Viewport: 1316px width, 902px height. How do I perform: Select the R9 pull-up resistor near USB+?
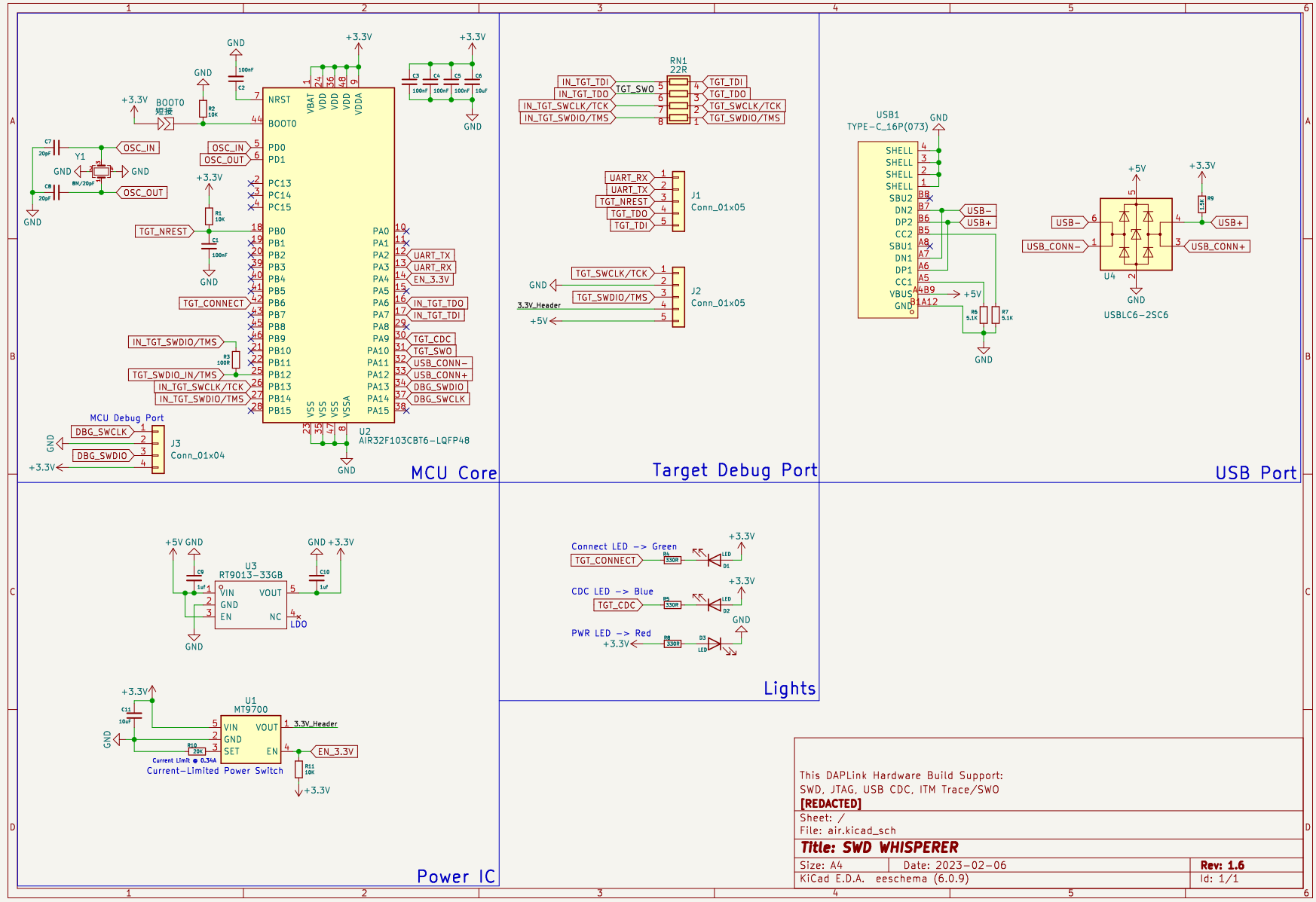[1202, 204]
